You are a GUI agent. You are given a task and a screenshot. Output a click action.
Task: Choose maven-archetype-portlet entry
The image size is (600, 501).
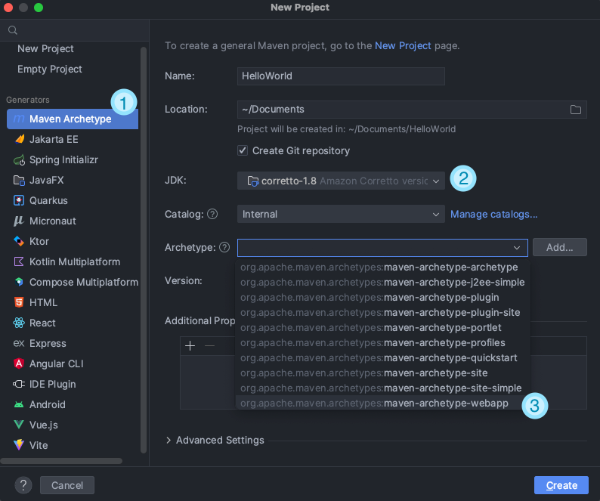(x=383, y=328)
